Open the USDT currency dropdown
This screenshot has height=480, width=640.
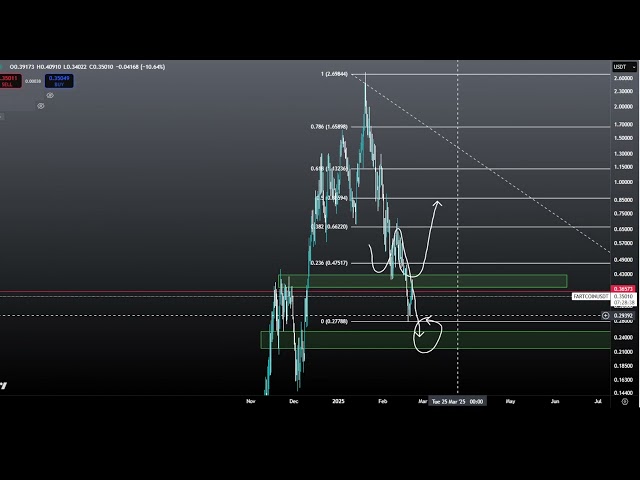point(621,67)
